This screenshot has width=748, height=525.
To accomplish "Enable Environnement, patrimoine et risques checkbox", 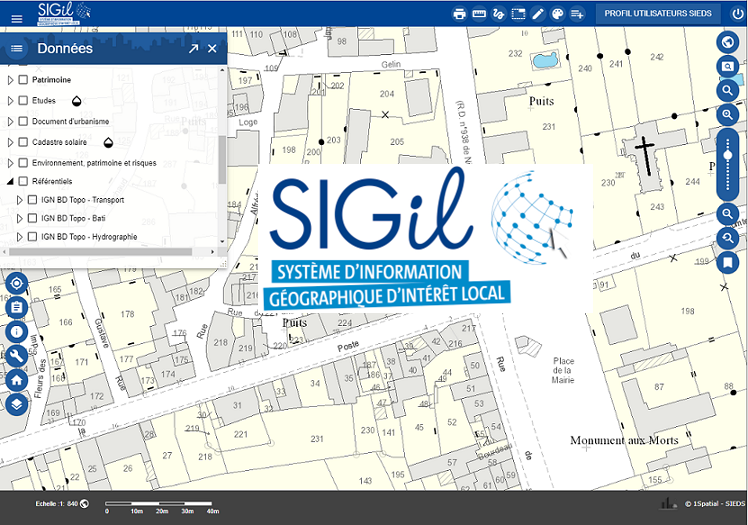I will point(23,163).
